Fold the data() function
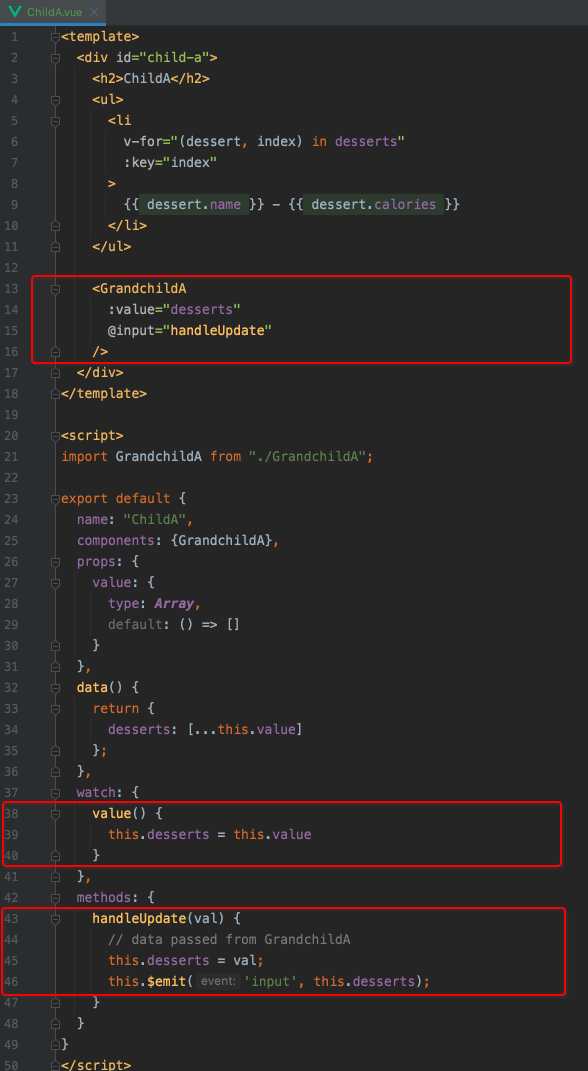Screen dimensions: 588x1071 coord(56,688)
